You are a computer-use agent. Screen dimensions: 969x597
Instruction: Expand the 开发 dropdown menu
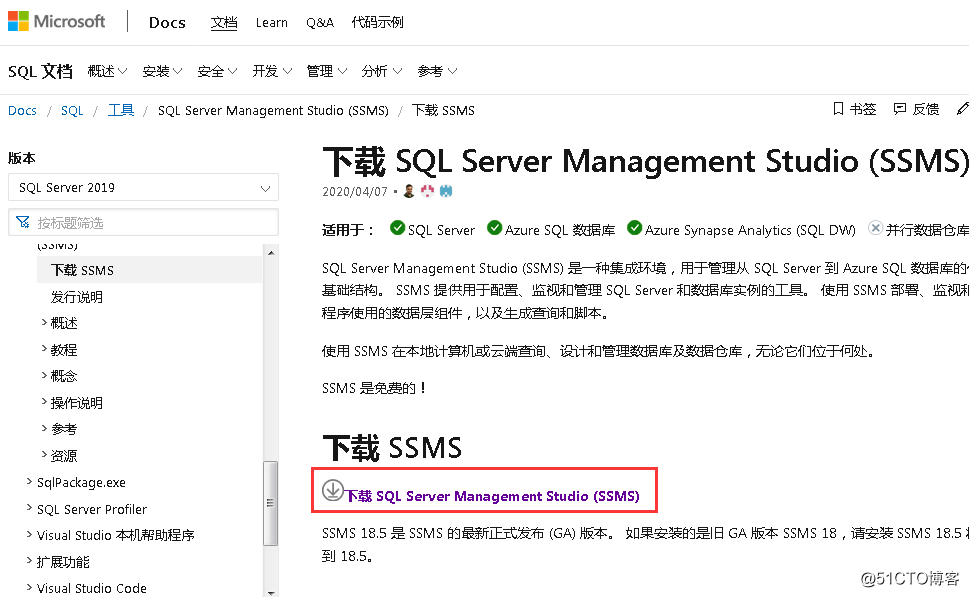coord(272,71)
